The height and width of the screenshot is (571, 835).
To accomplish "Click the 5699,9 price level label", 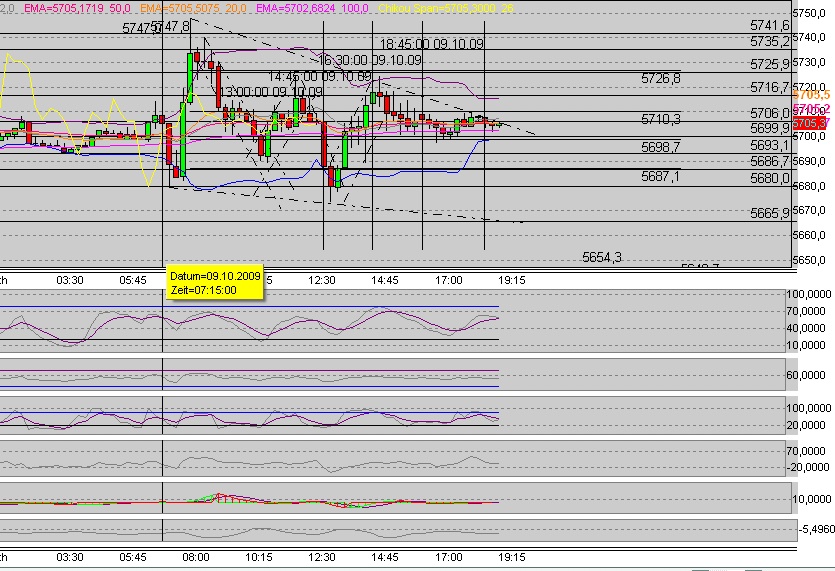I will click(769, 128).
